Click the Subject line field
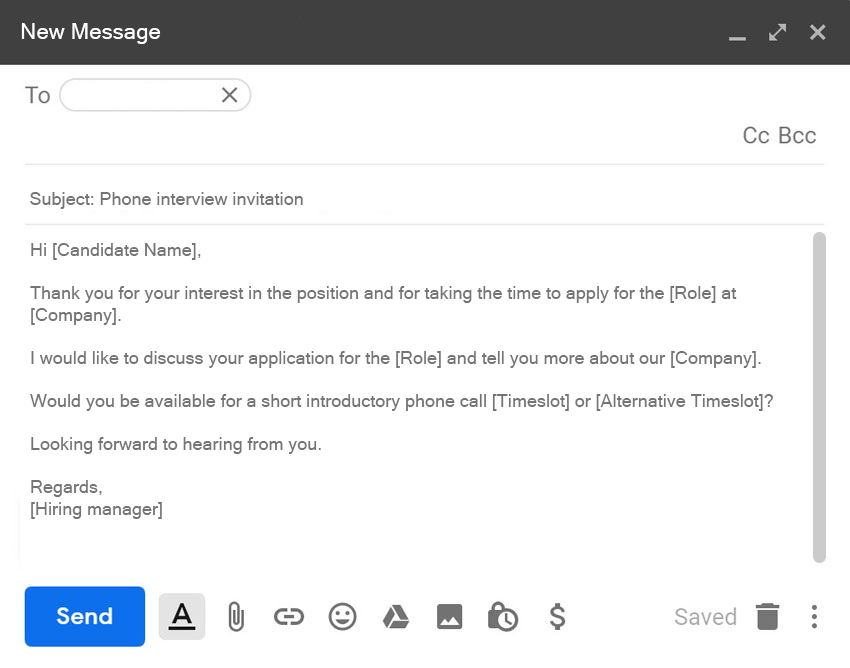 (x=400, y=199)
